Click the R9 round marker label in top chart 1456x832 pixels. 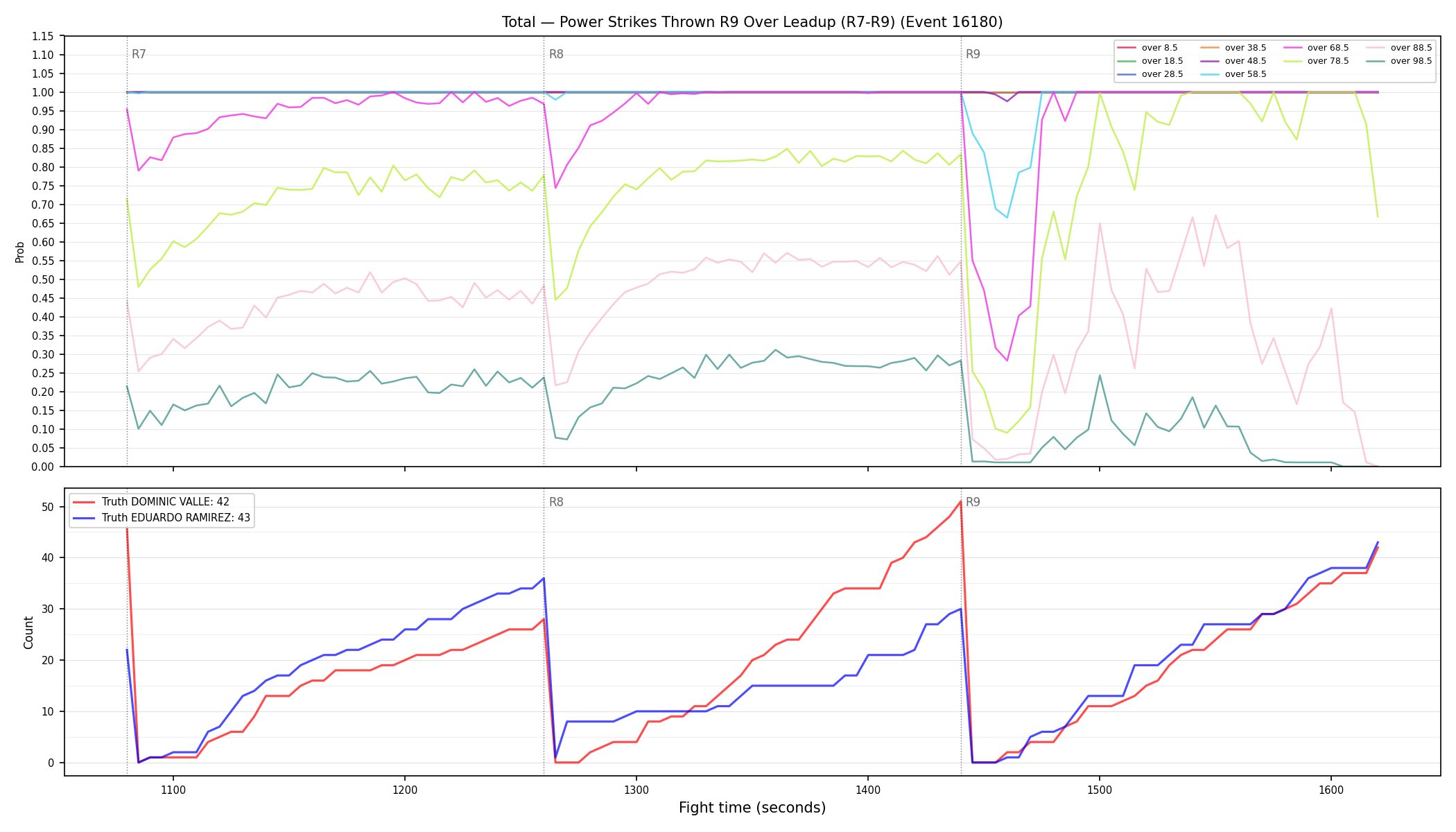click(973, 54)
